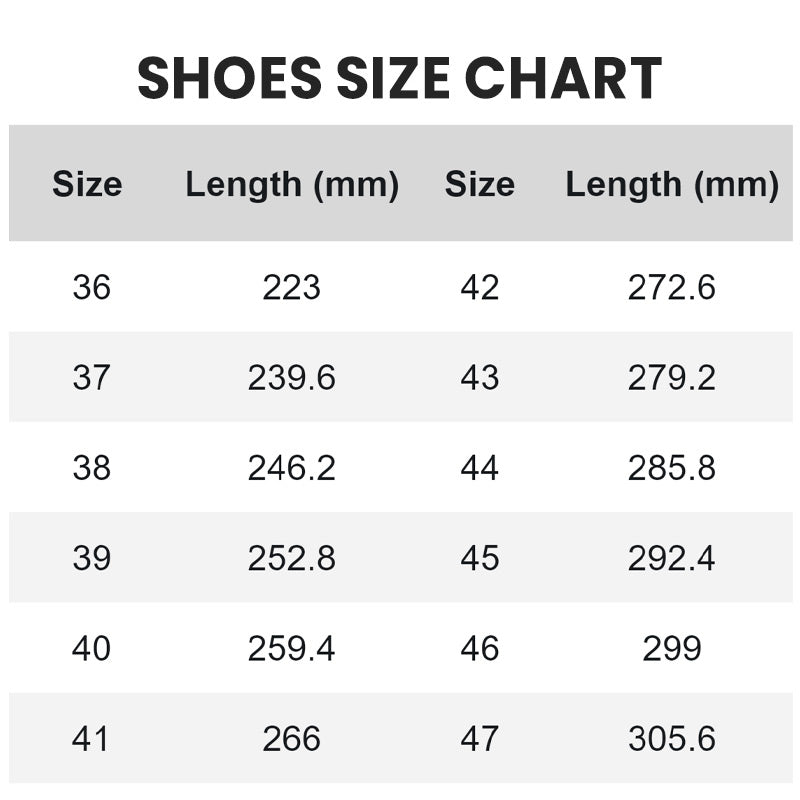Select size 47 cell
The width and height of the screenshot is (800, 800).
click(x=480, y=739)
